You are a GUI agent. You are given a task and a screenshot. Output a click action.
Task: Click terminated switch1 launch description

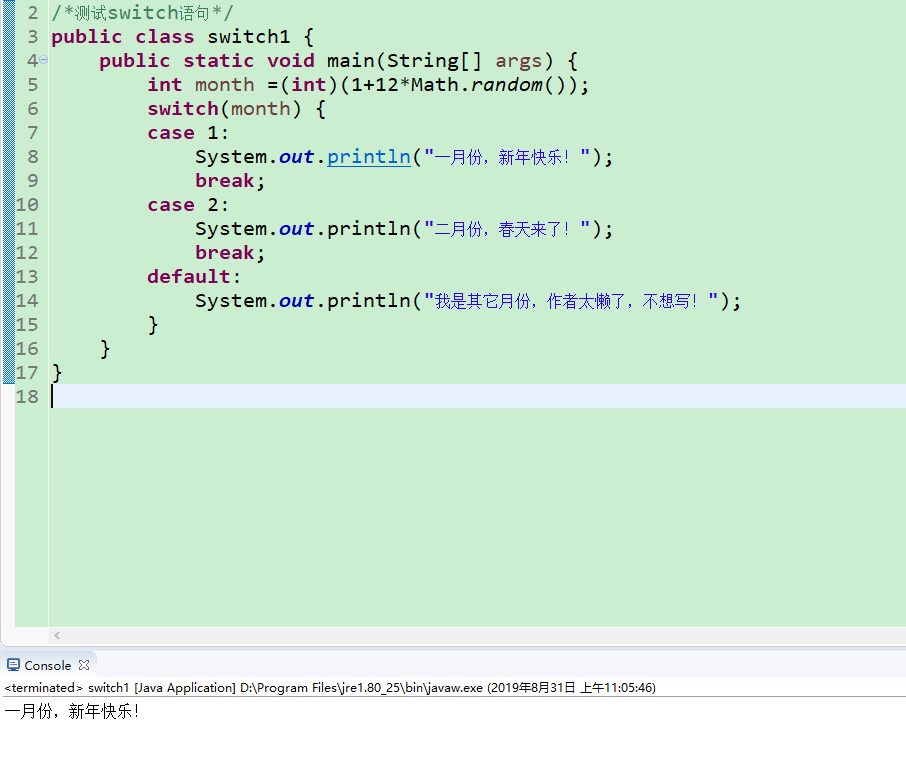[329, 688]
